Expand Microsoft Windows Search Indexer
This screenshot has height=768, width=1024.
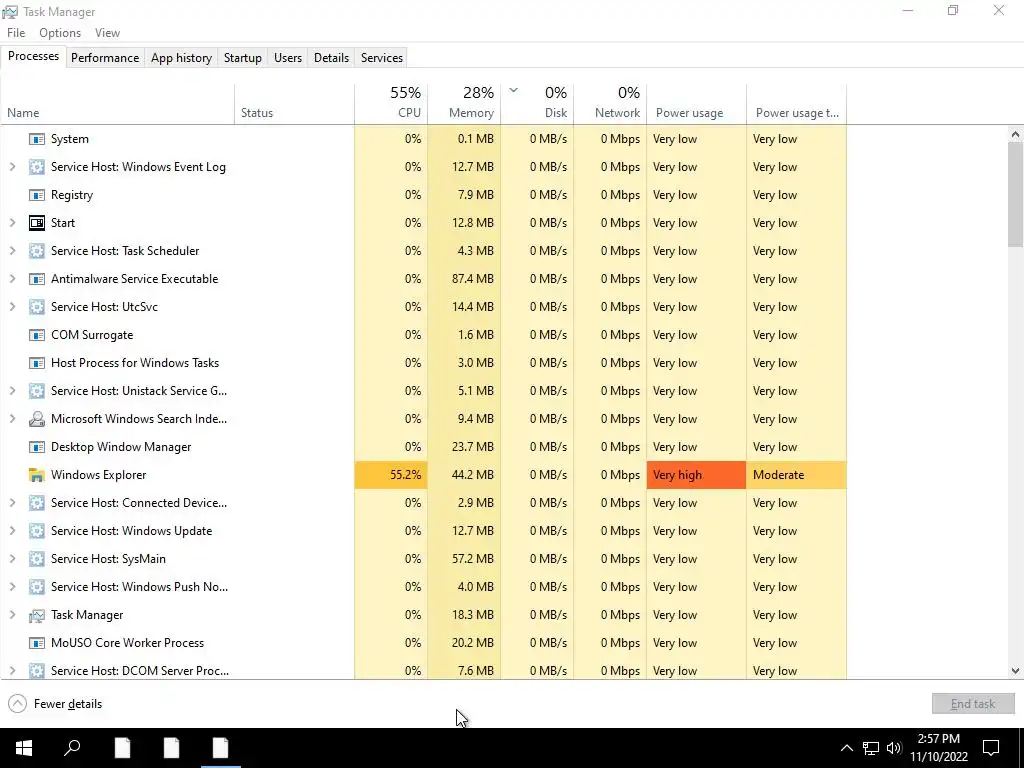click(x=12, y=419)
